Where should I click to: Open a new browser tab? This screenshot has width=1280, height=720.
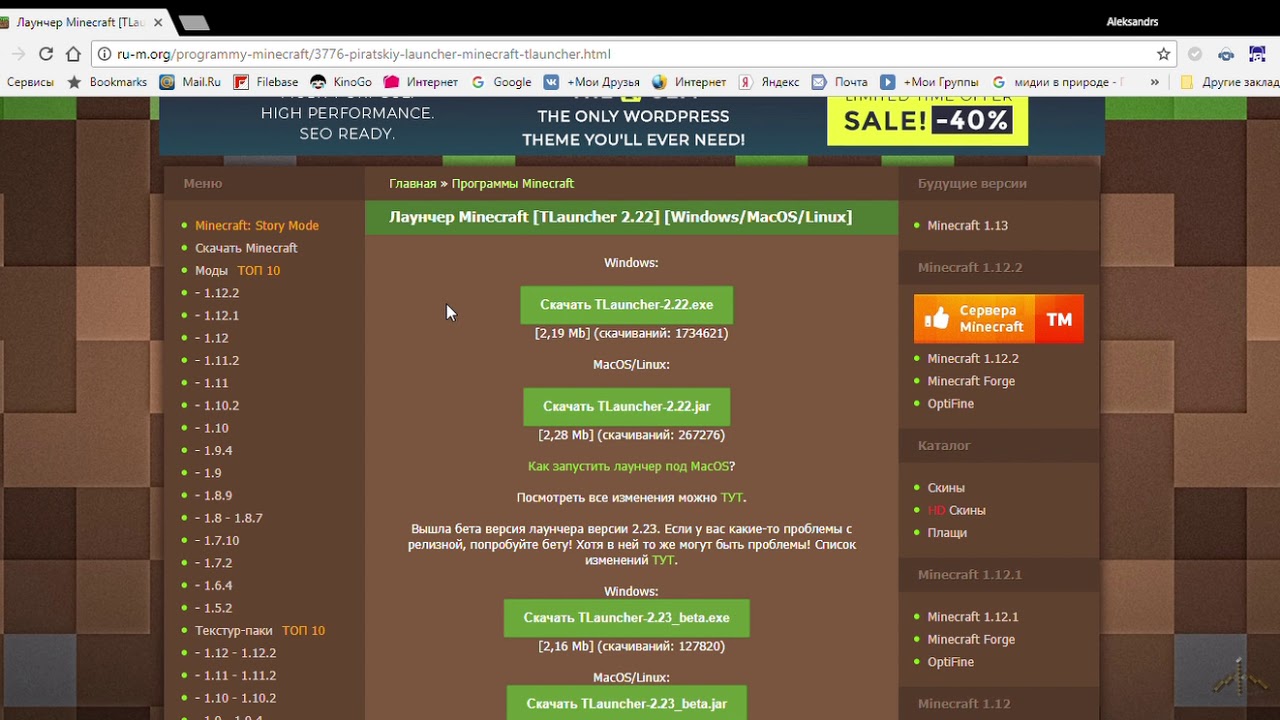coord(194,22)
